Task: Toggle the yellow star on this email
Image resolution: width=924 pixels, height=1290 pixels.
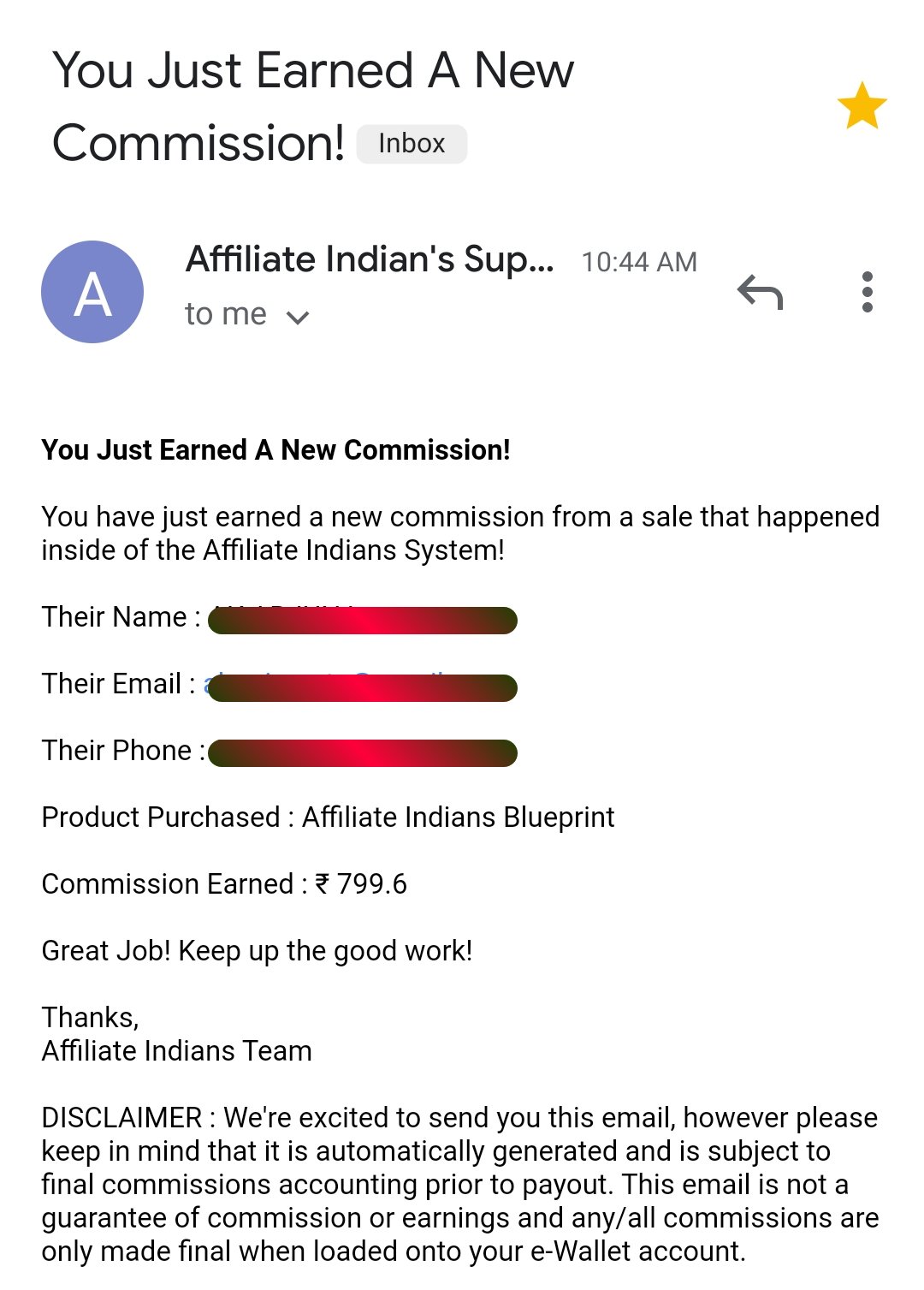Action: pos(862,106)
